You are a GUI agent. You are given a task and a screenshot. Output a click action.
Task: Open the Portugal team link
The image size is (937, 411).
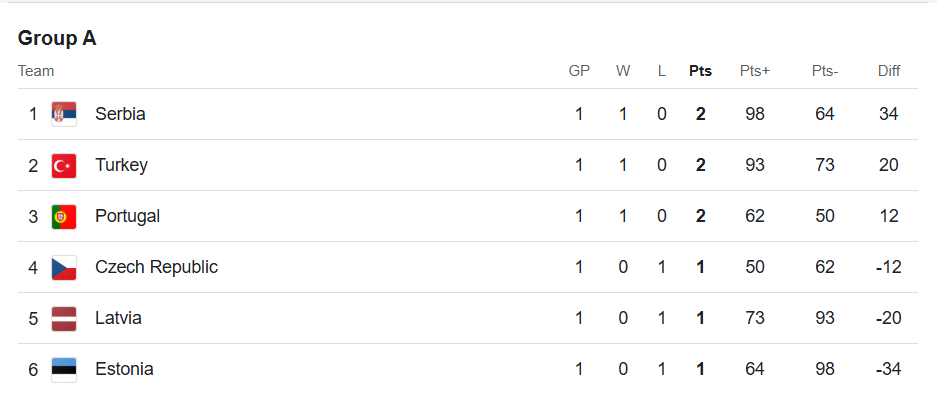(127, 216)
